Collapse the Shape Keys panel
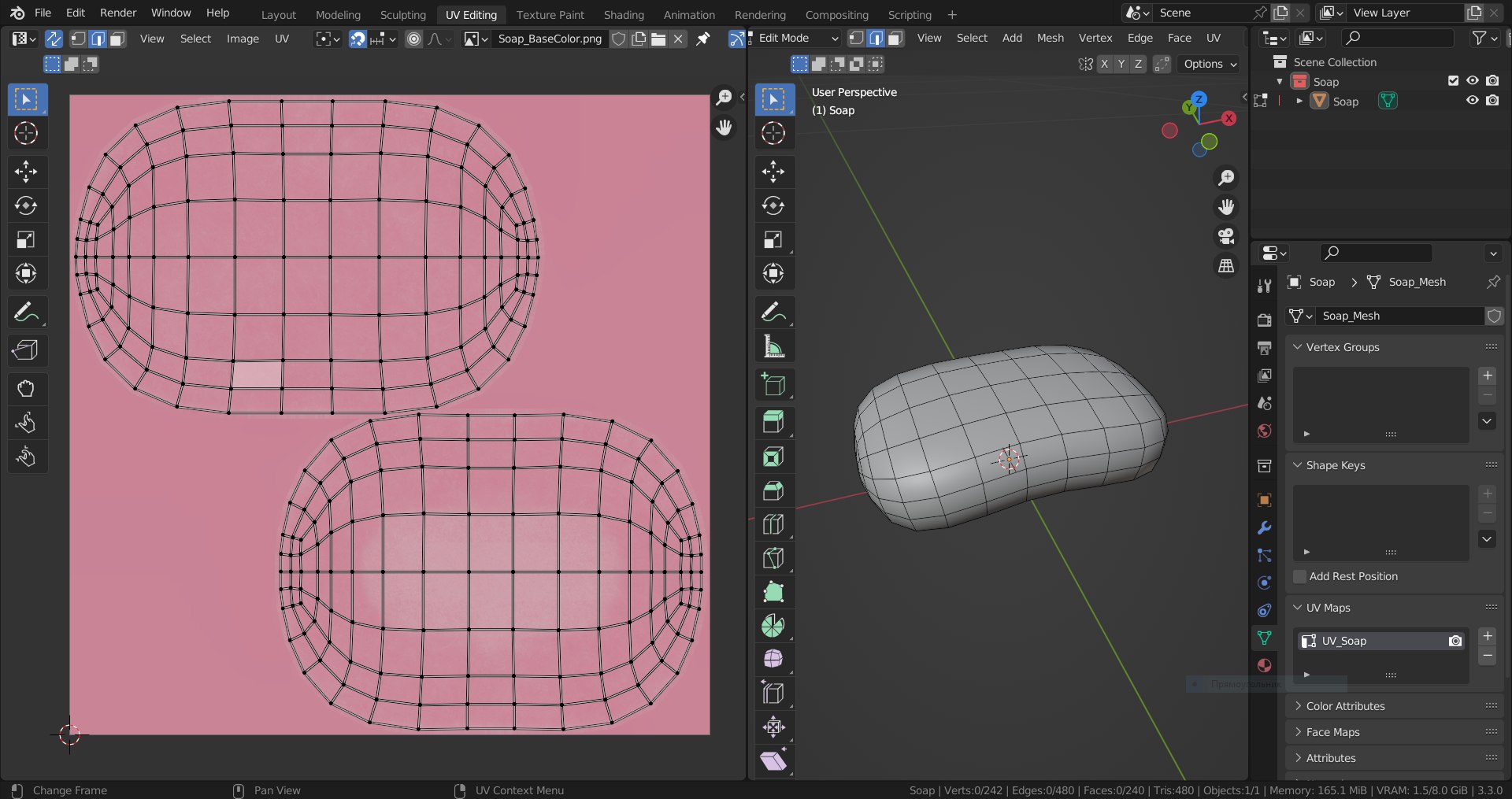This screenshot has height=799, width=1512. pos(1298,465)
